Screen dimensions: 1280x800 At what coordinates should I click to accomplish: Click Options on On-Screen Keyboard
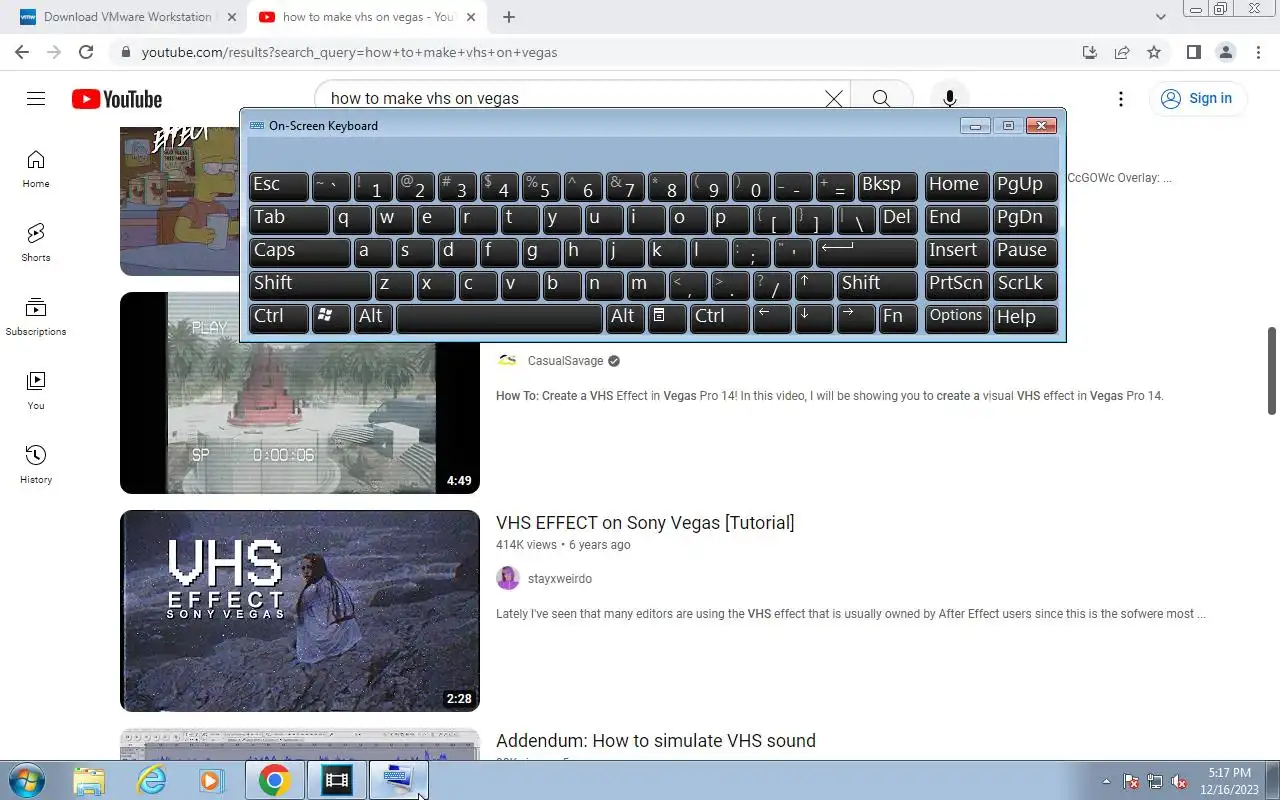coord(956,318)
